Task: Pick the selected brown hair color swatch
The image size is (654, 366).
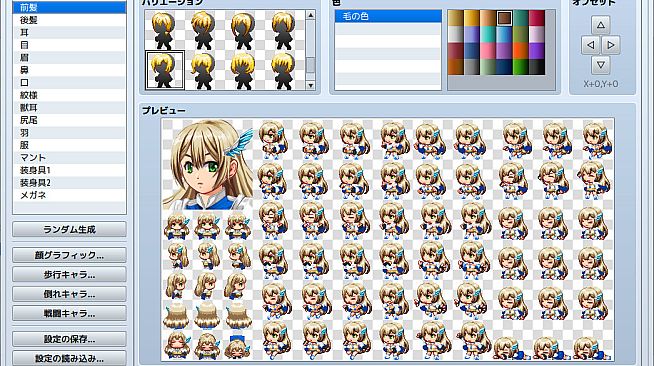Action: 504,18
